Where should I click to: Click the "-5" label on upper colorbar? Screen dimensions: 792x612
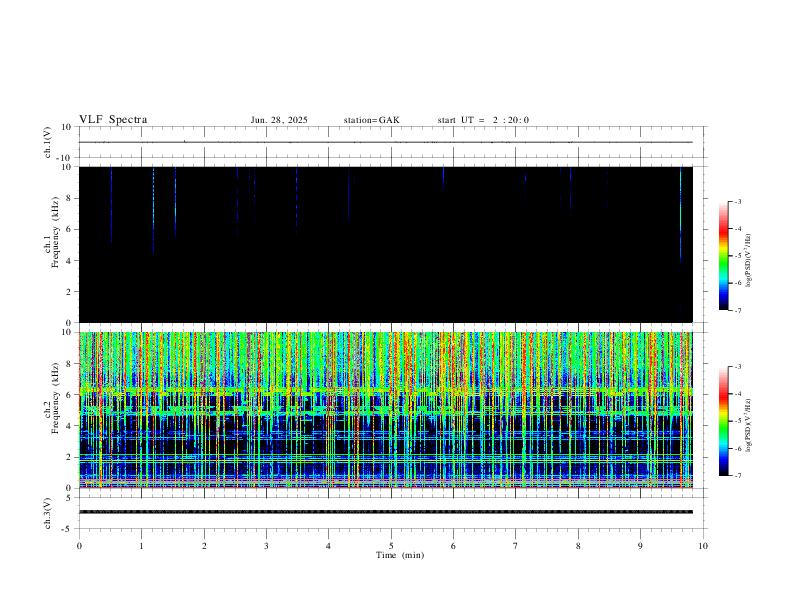(738, 256)
